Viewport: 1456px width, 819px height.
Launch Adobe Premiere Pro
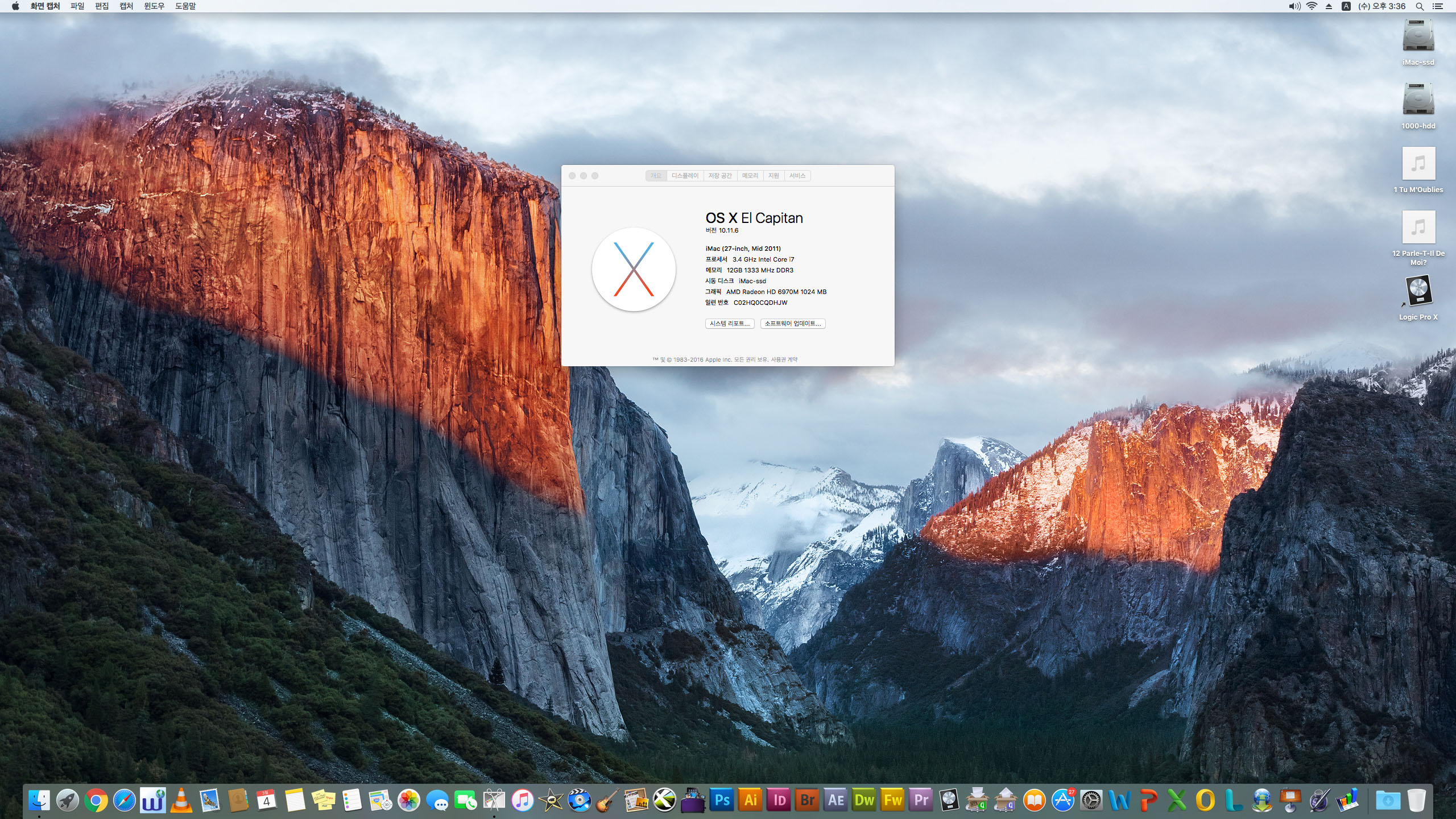click(x=921, y=800)
